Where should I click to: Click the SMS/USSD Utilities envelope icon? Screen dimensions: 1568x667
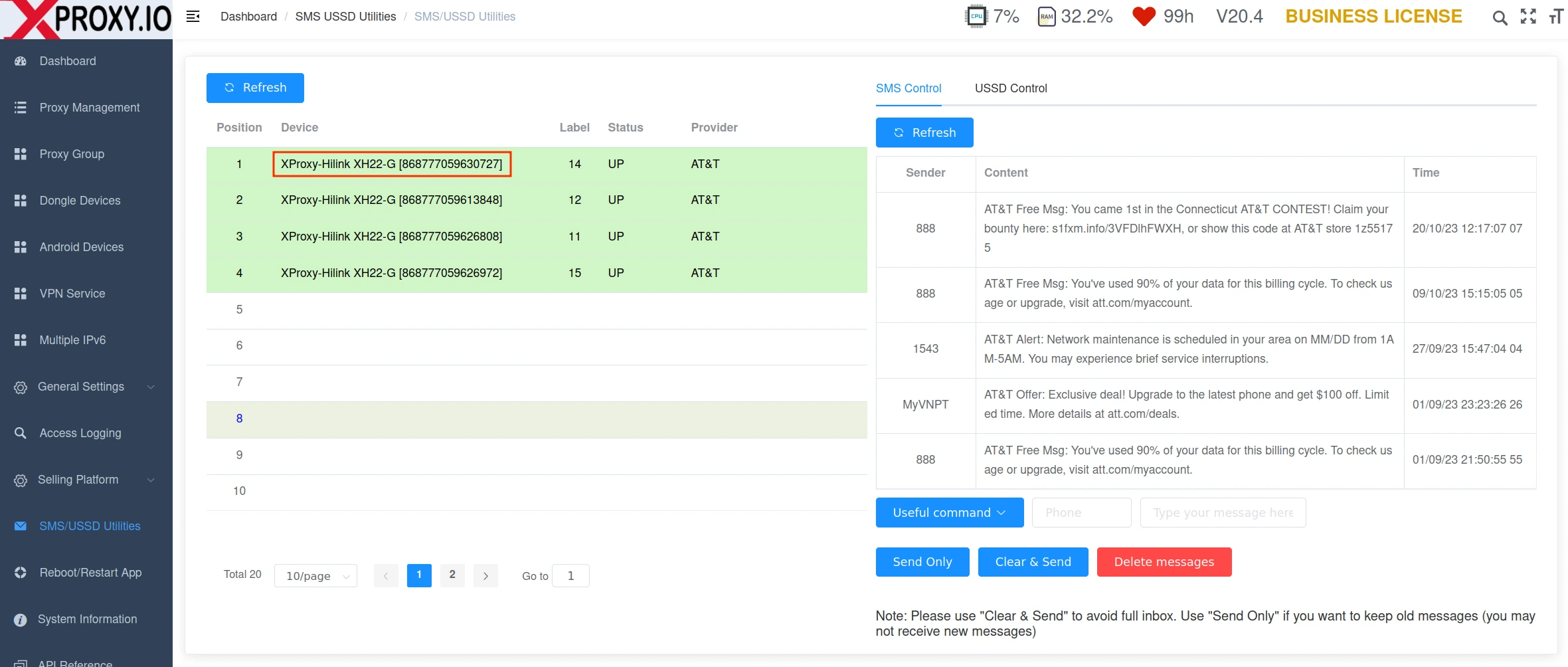pyautogui.click(x=21, y=526)
